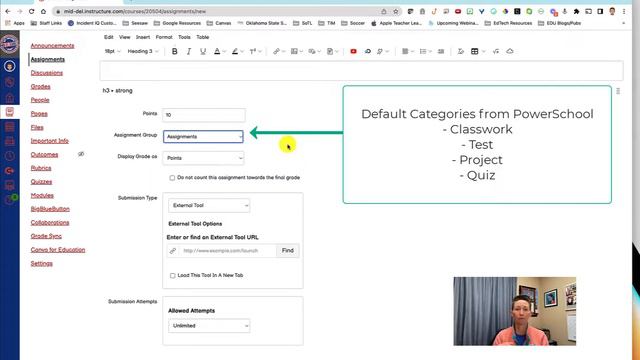Go to browser home icon
The image size is (640, 360).
pos(43,11)
